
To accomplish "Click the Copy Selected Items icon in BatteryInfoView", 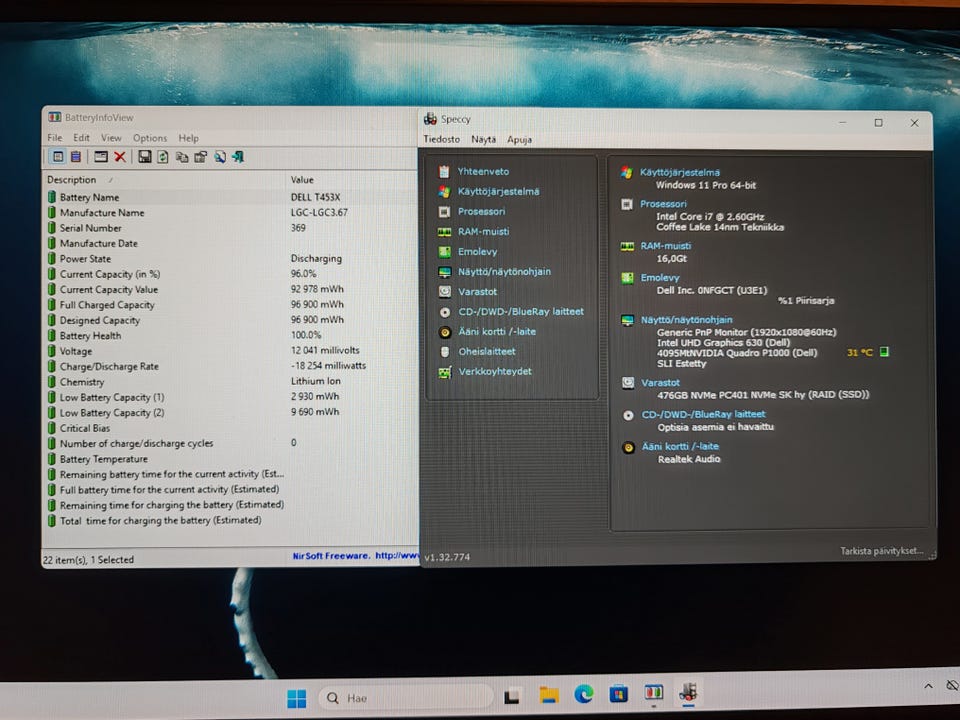I will [x=182, y=157].
